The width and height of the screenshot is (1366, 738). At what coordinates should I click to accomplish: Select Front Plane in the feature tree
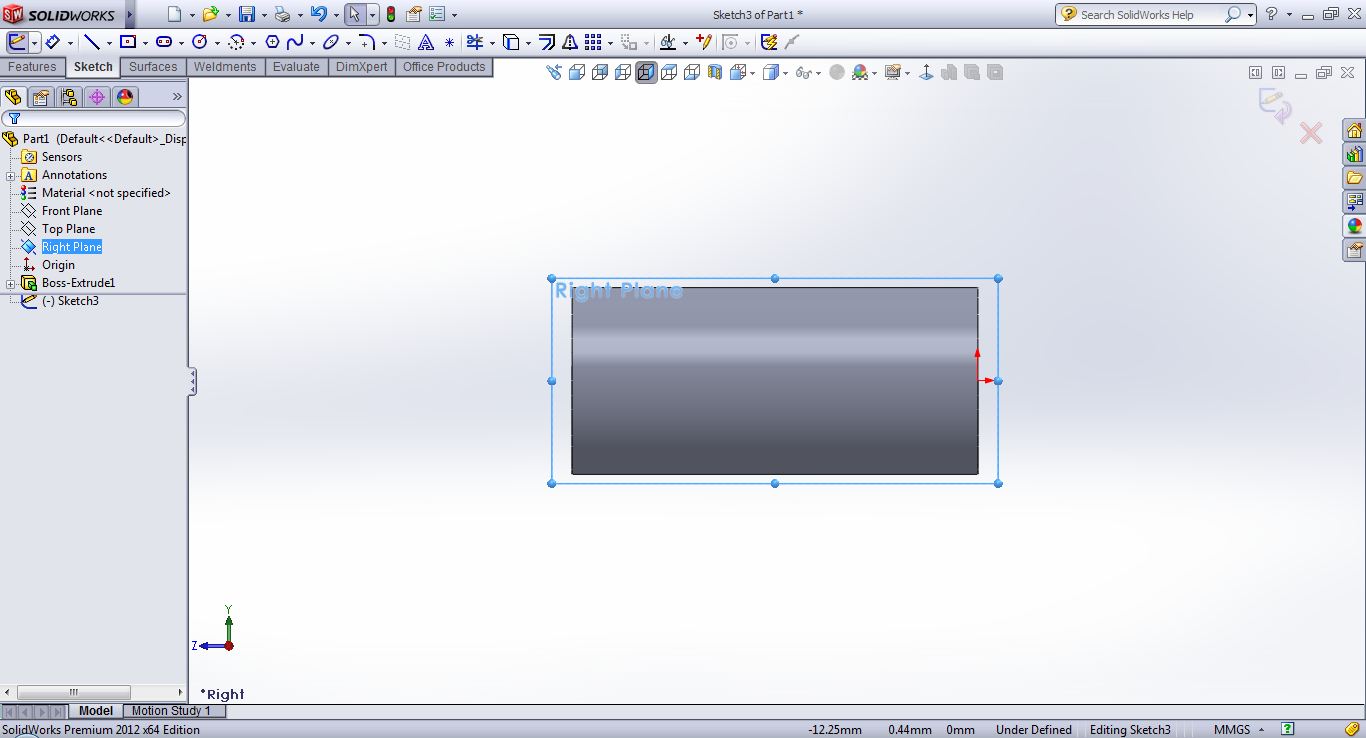point(72,211)
